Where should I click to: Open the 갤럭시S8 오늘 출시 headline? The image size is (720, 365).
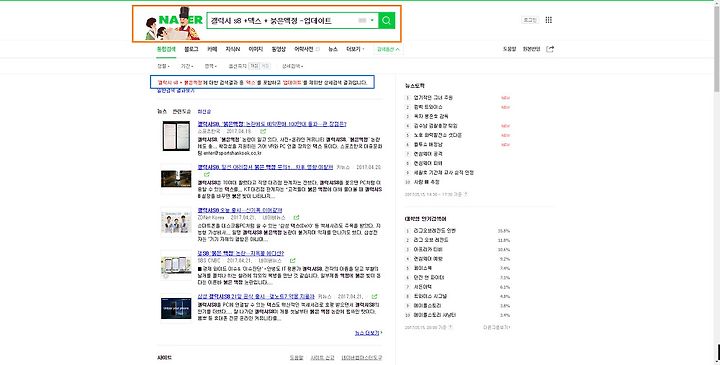[240, 210]
